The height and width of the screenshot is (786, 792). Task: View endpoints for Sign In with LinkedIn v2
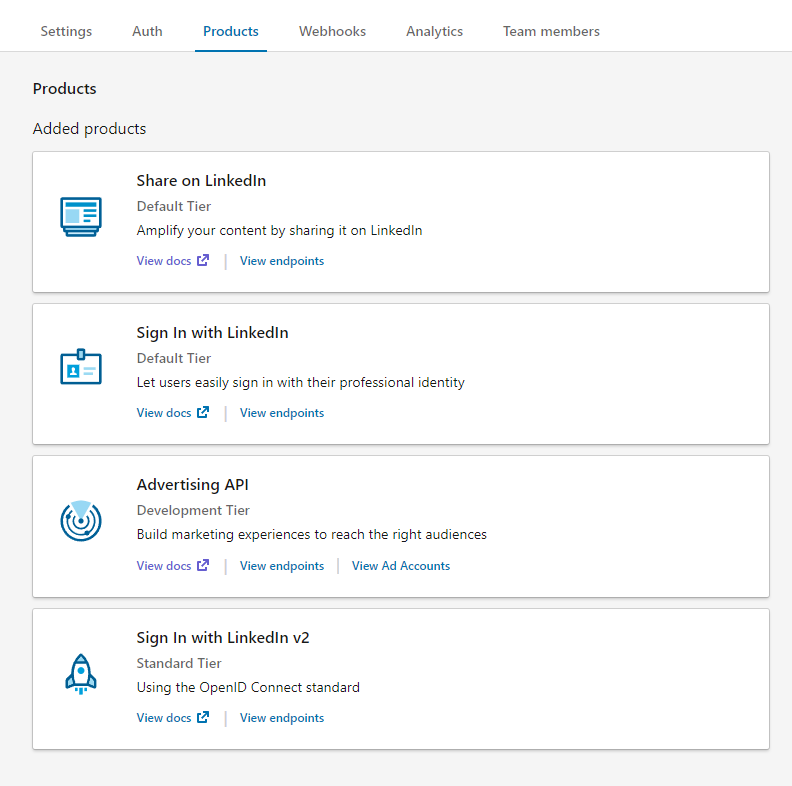click(x=282, y=718)
